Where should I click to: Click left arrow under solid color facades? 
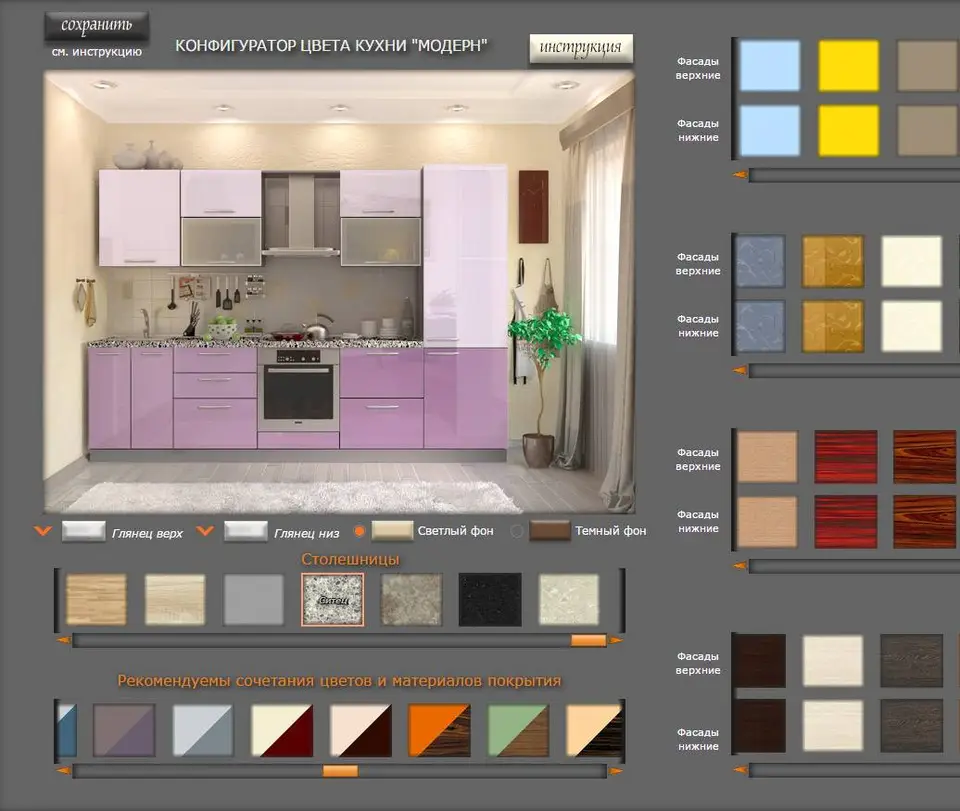point(740,175)
